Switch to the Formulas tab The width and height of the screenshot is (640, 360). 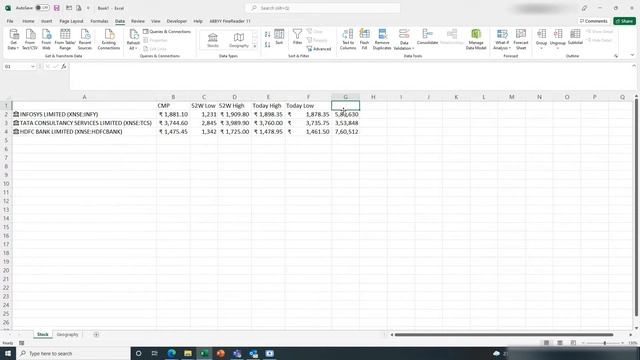(x=99, y=21)
